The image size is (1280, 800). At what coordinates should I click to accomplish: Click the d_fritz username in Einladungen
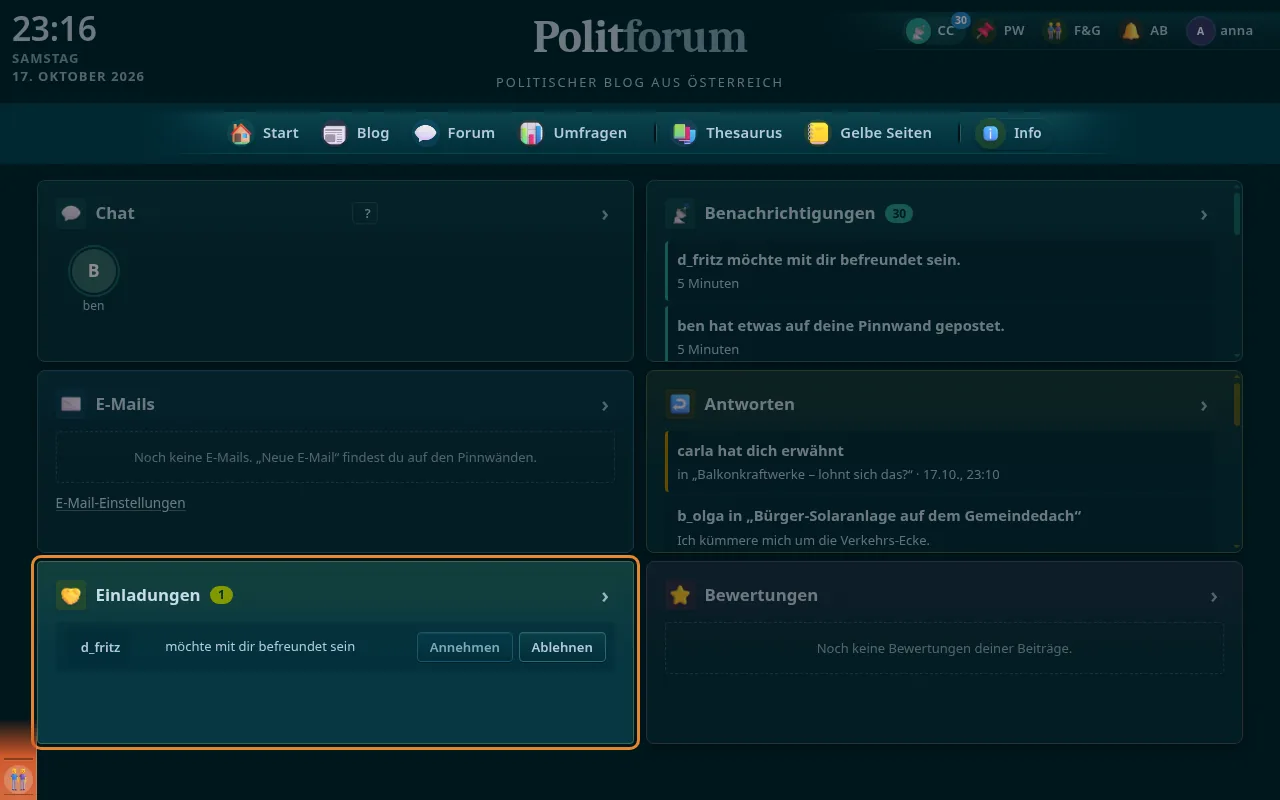[x=101, y=647]
